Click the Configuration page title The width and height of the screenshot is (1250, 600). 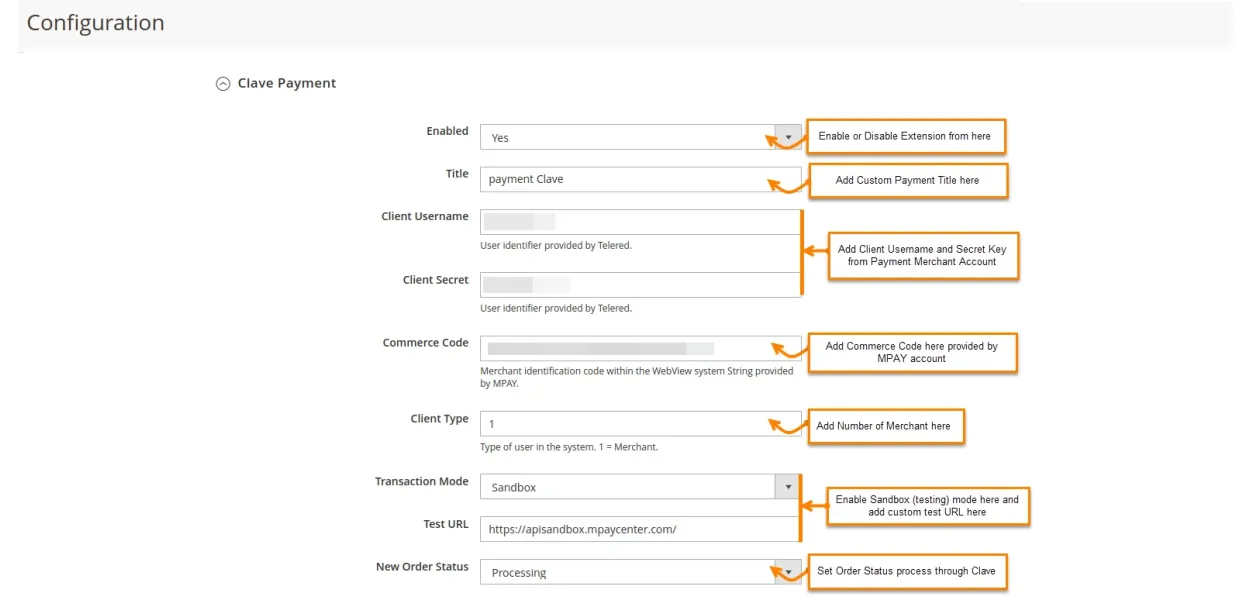point(95,23)
